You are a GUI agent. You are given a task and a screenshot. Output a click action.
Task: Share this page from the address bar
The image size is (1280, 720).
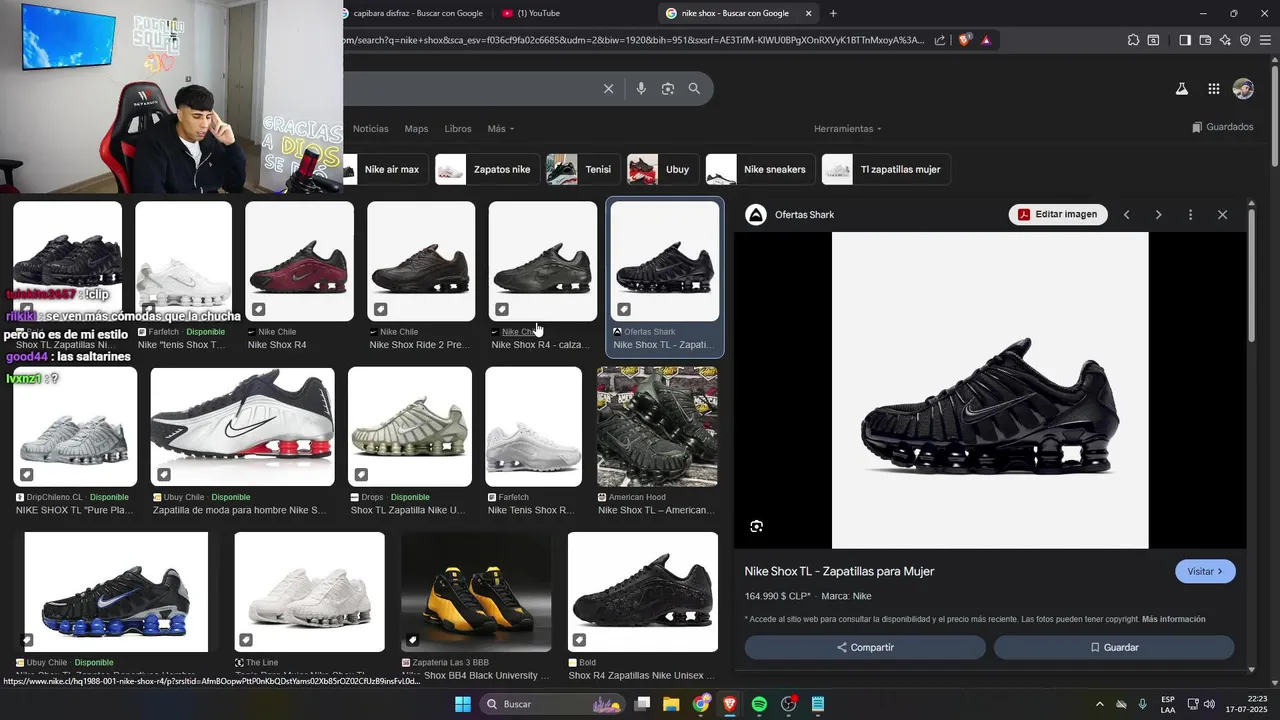[940, 40]
